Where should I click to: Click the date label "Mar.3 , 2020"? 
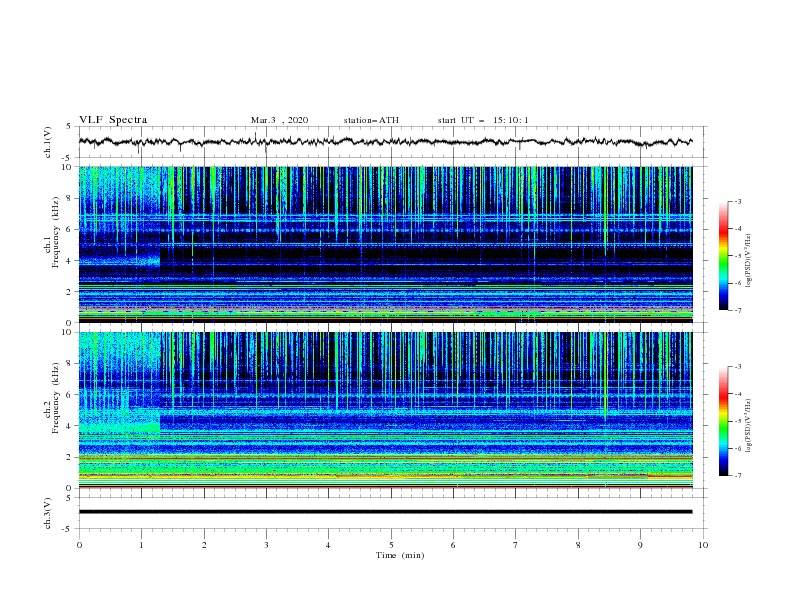pos(279,120)
